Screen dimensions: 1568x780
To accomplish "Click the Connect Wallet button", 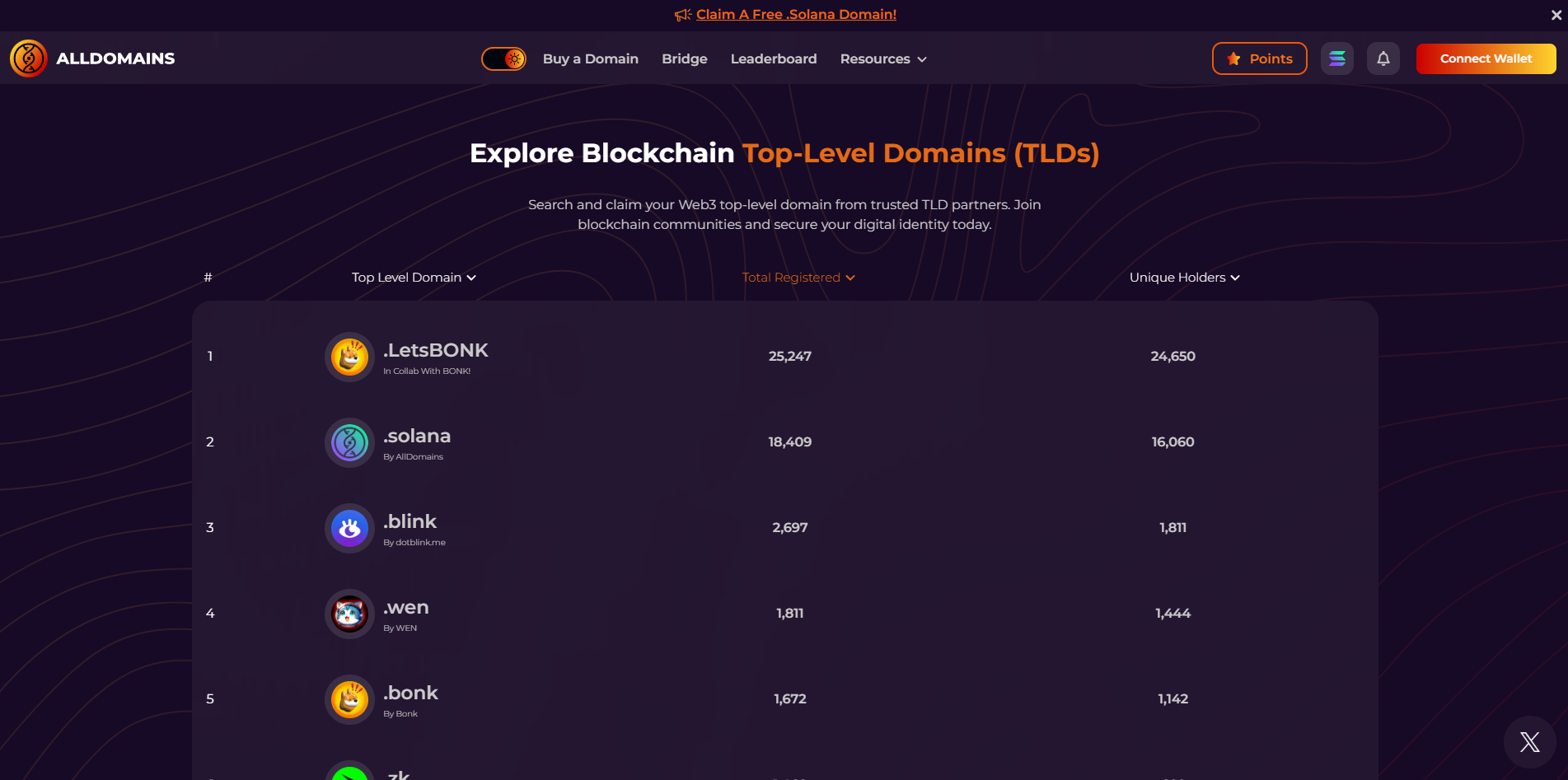I will click(1486, 58).
